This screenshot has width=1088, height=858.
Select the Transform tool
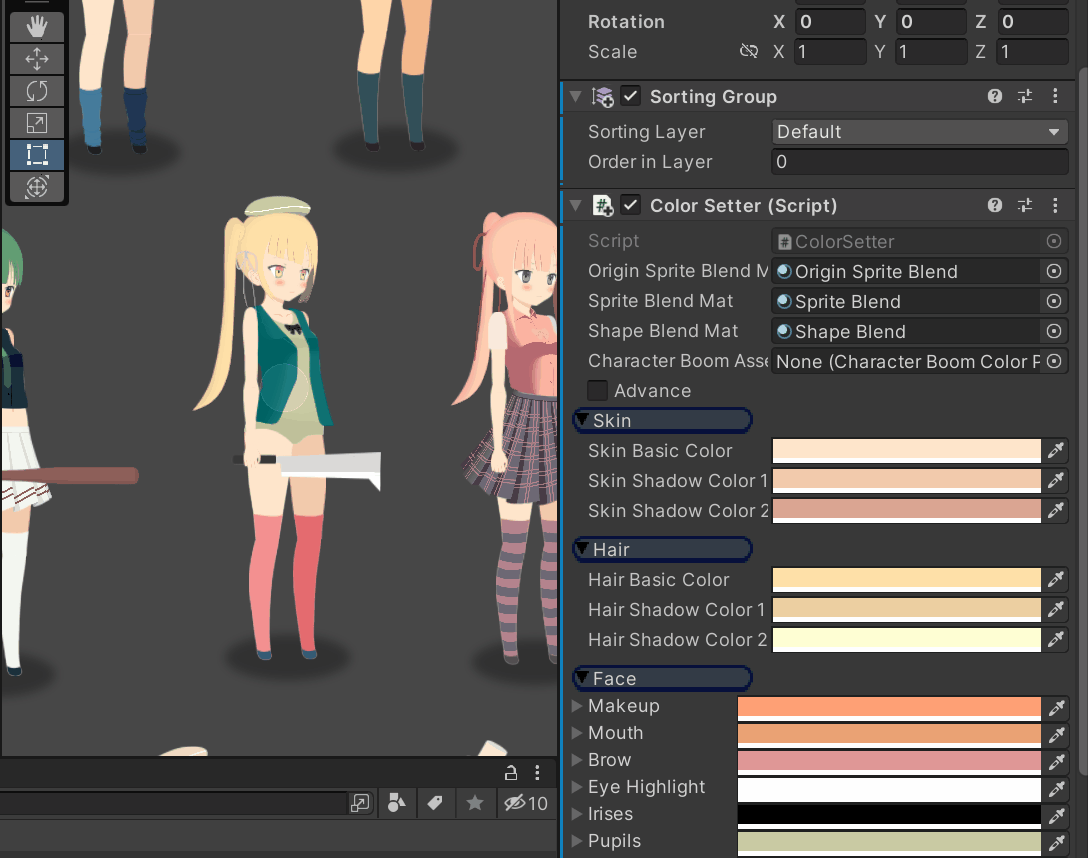[x=37, y=187]
